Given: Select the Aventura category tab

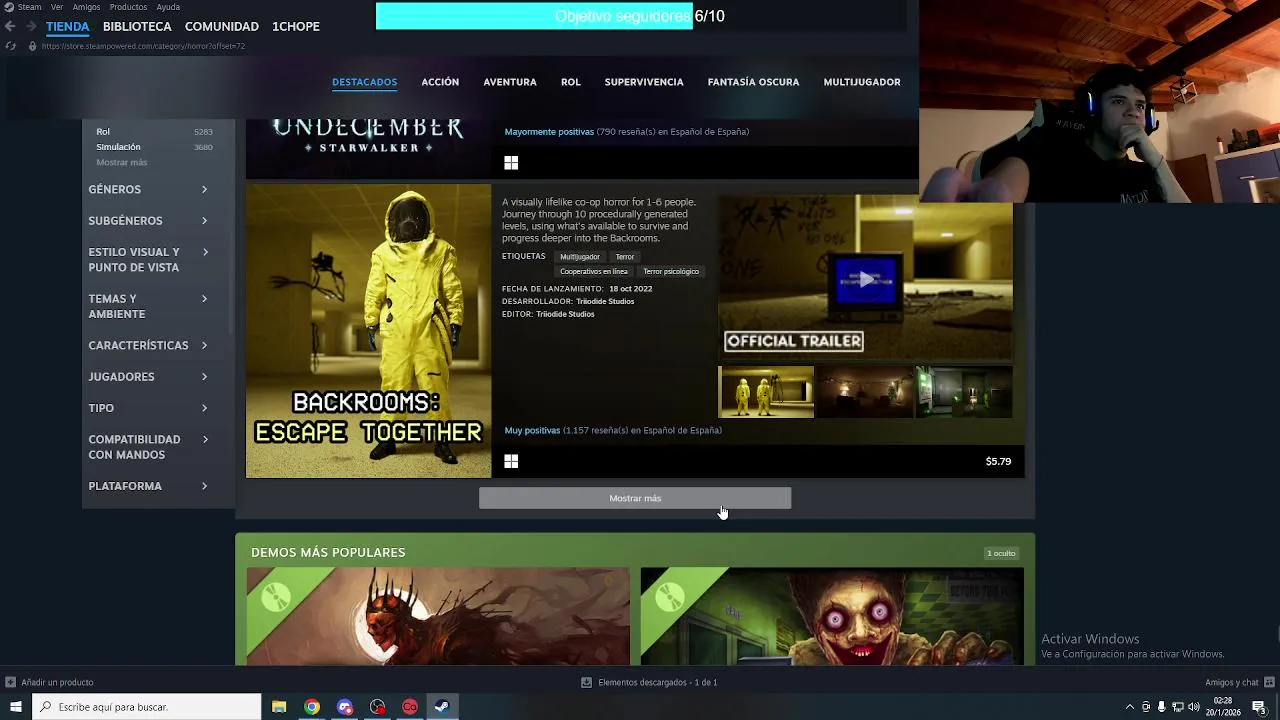Looking at the screenshot, I should click(510, 82).
